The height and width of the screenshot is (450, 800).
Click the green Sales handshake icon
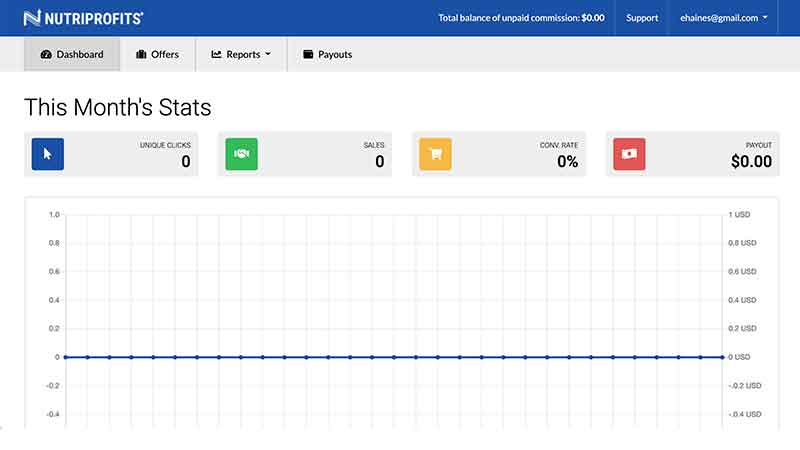pos(242,154)
